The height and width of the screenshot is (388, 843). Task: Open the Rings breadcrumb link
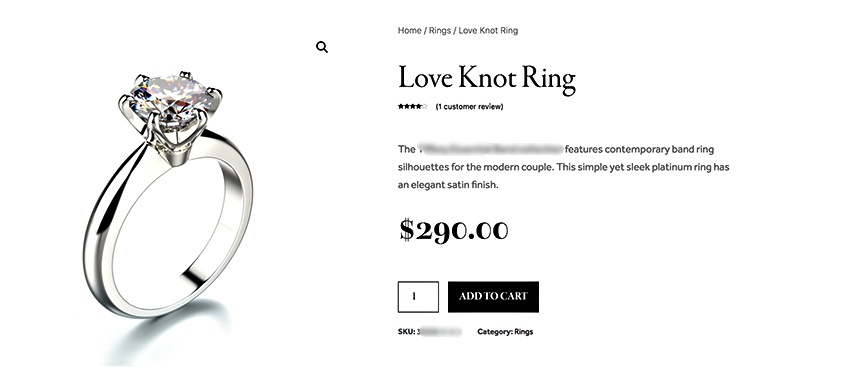pyautogui.click(x=440, y=31)
